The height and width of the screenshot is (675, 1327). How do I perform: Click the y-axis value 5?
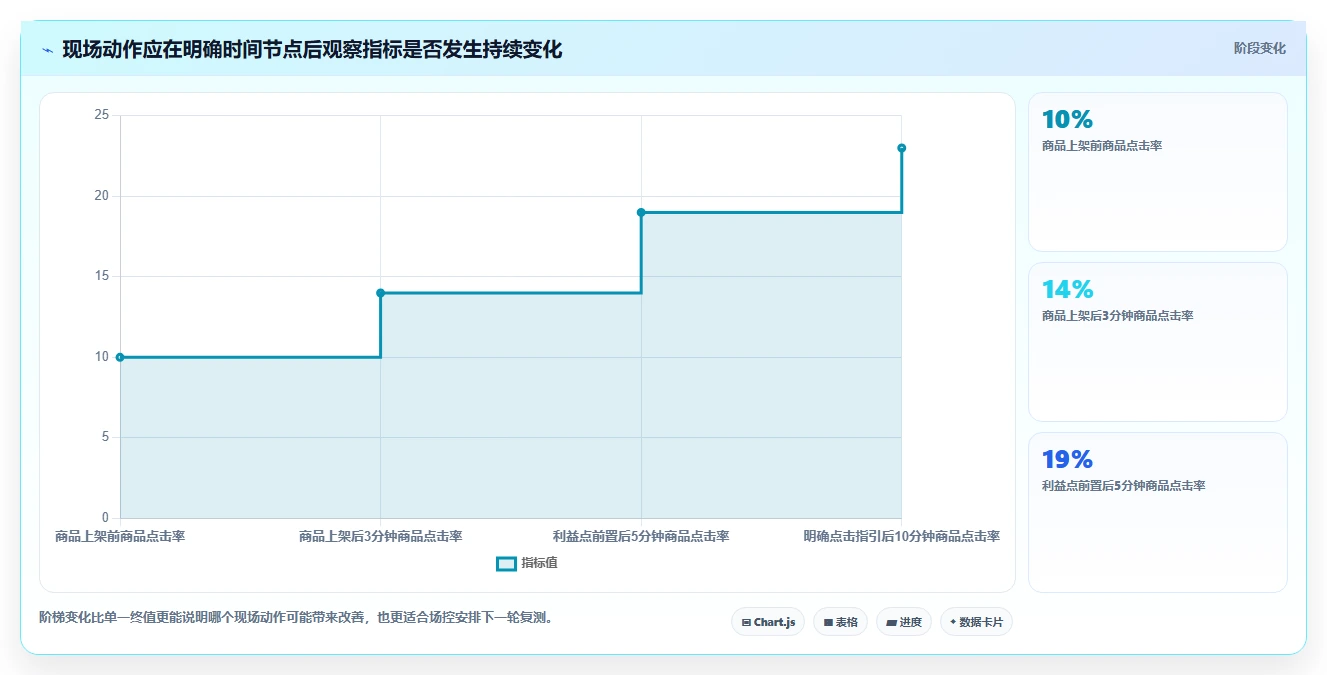104,437
